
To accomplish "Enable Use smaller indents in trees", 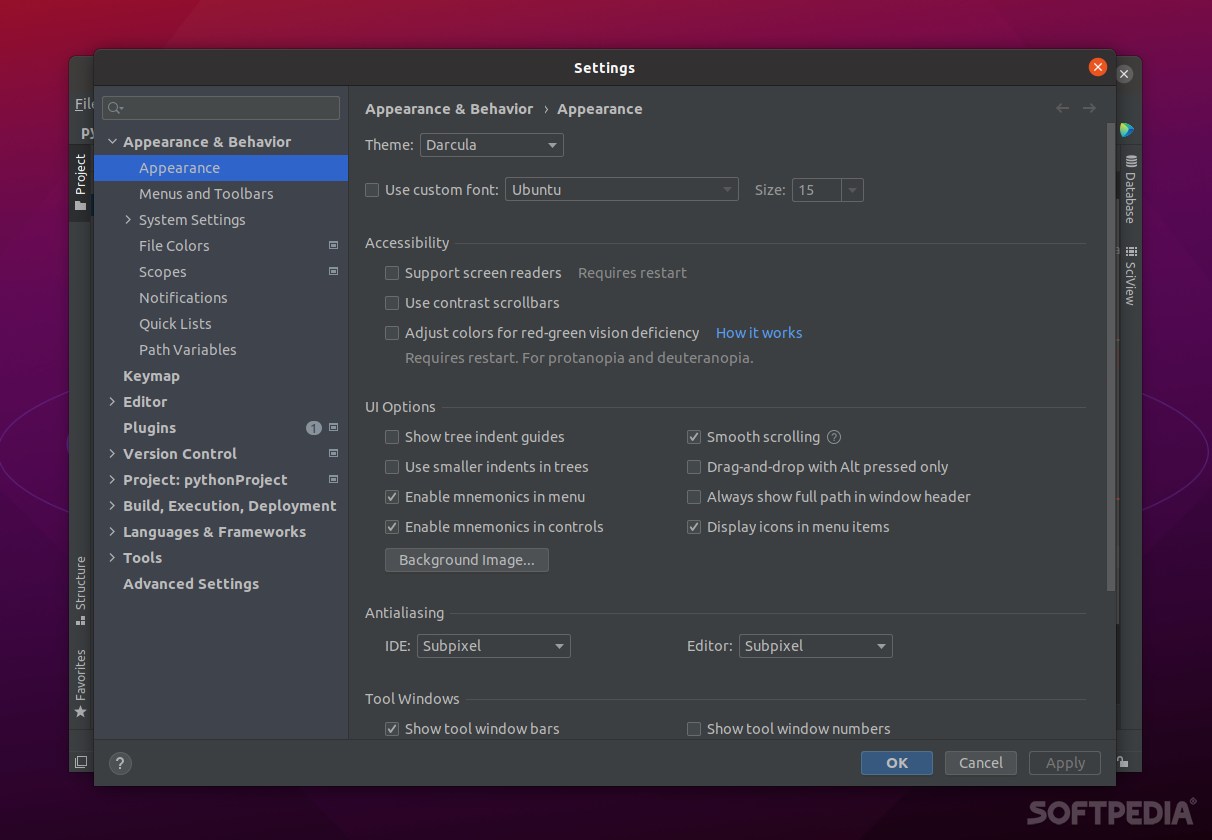I will (x=392, y=467).
